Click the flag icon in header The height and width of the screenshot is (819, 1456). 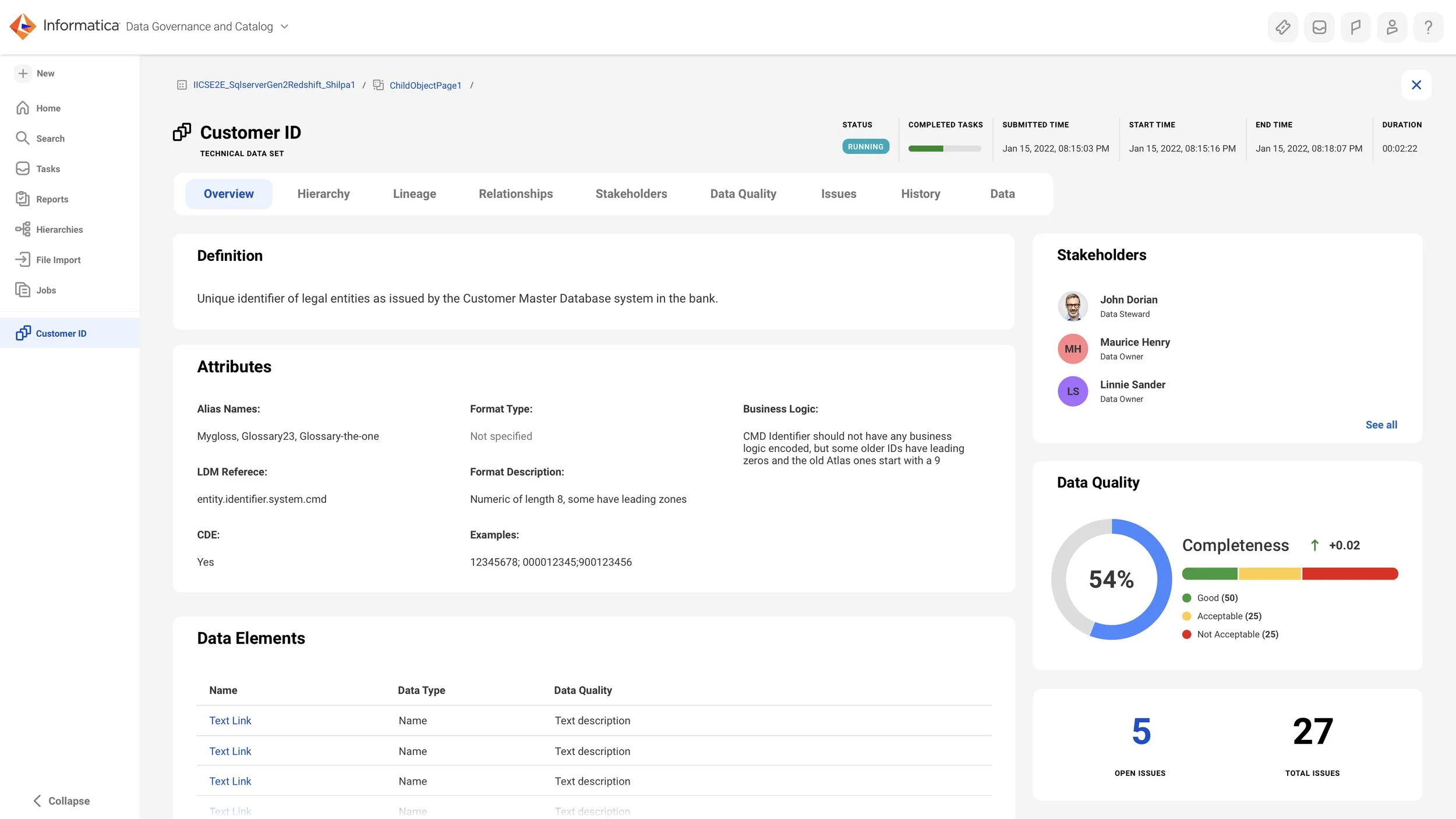click(1355, 27)
